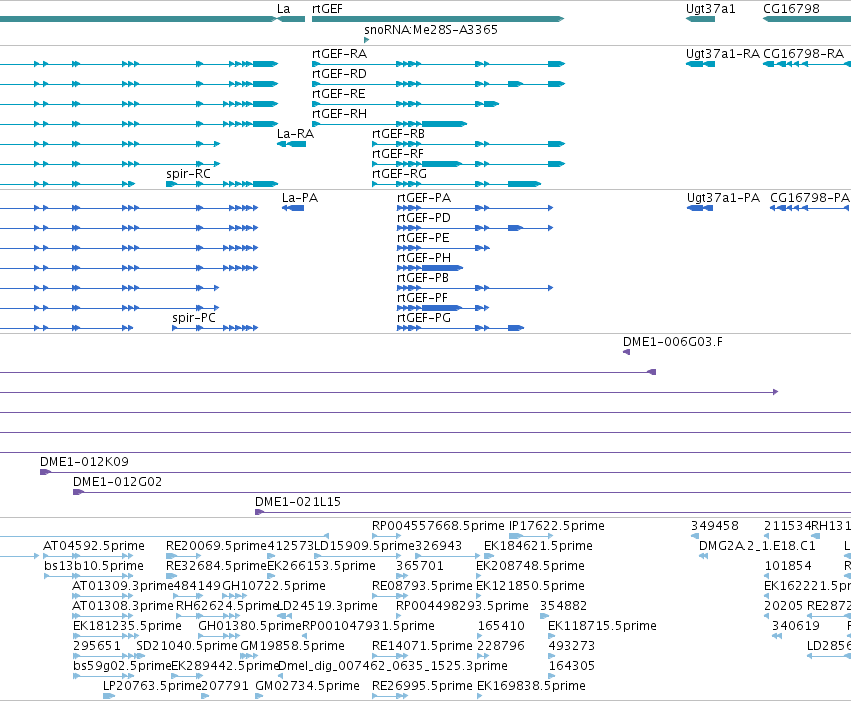Click the GM02734.5prime EST label

[307, 686]
